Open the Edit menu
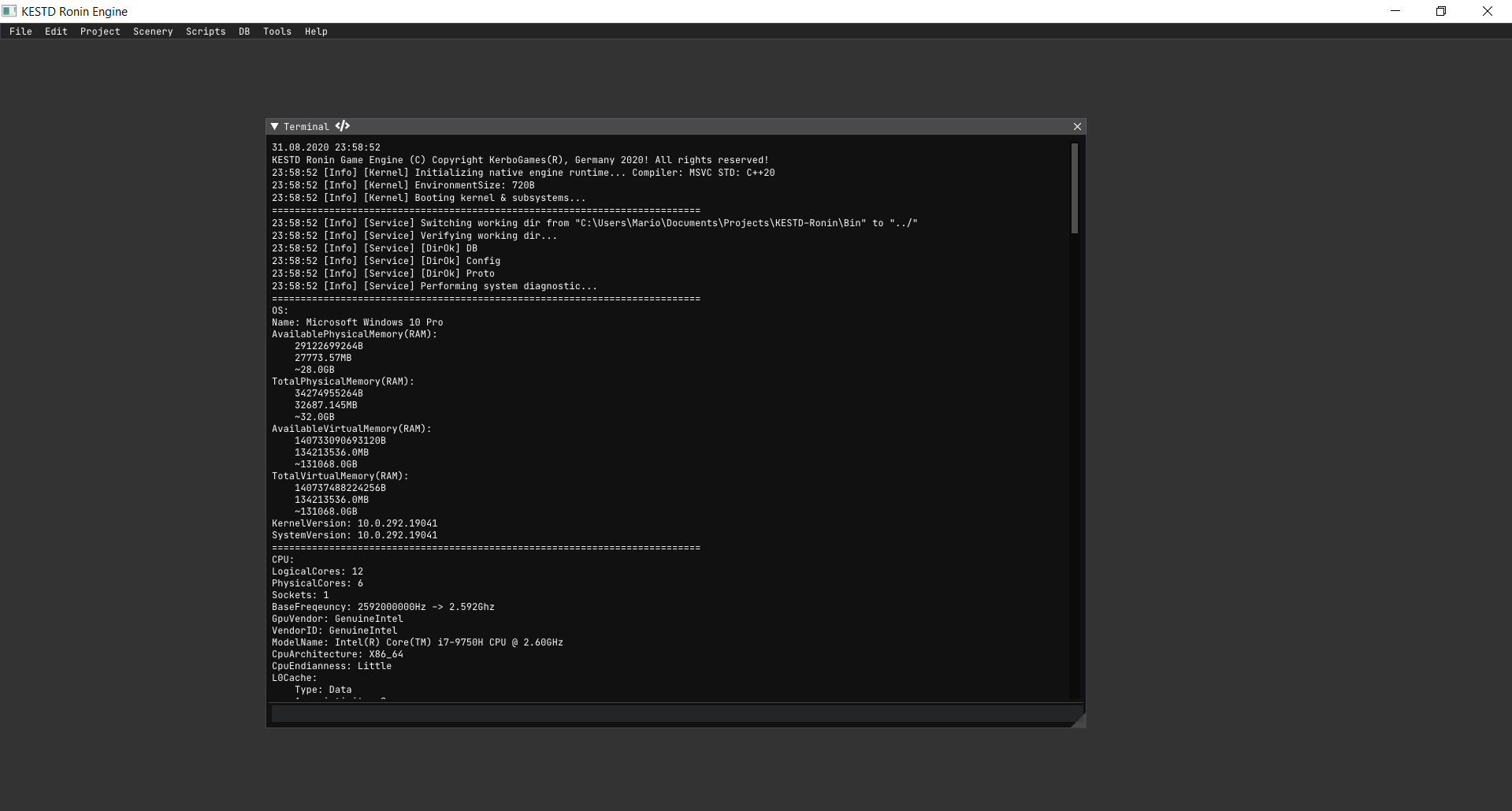This screenshot has height=811, width=1512. 56,32
